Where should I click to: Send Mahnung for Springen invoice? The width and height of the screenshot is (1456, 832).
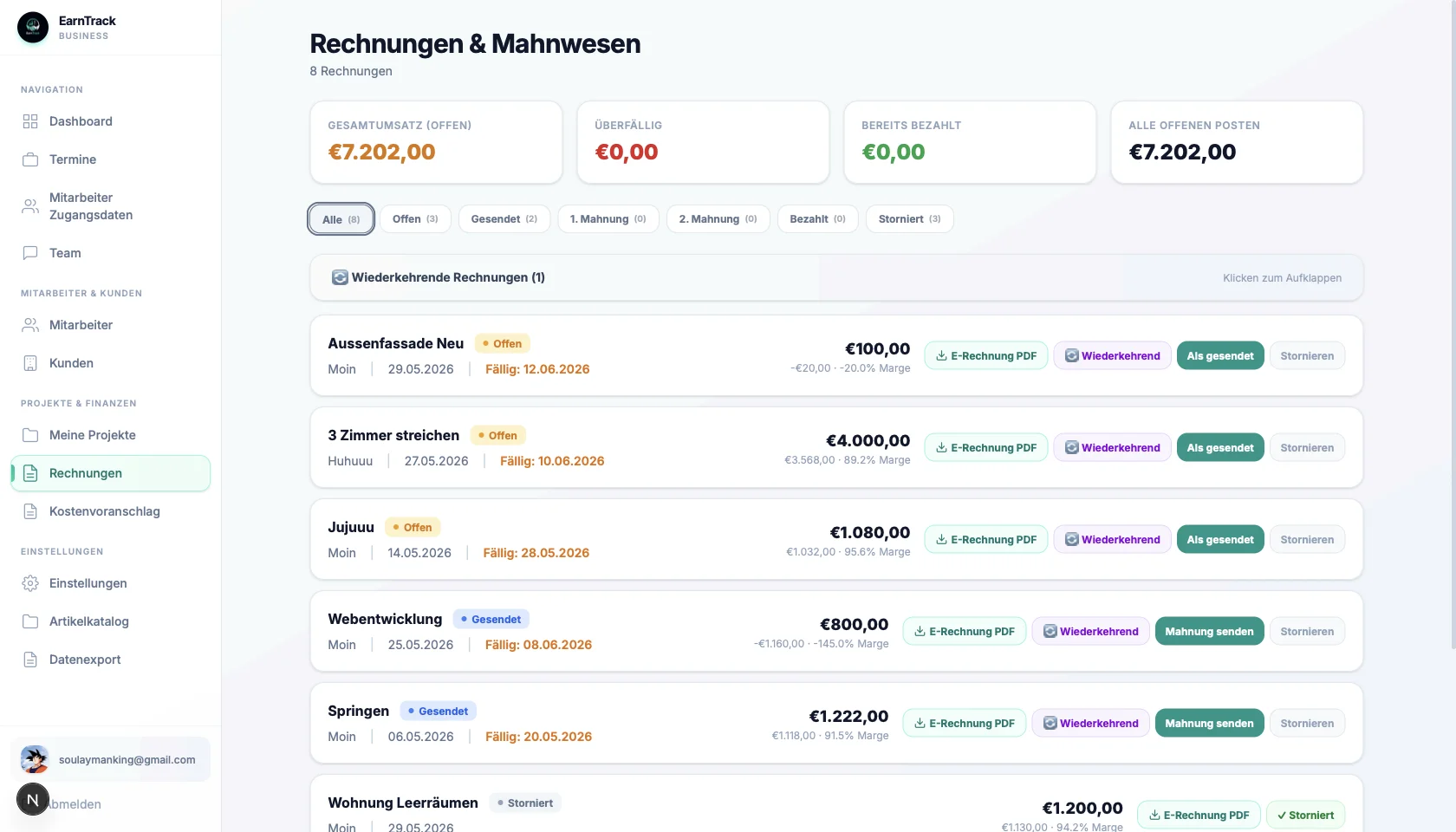(x=1210, y=724)
